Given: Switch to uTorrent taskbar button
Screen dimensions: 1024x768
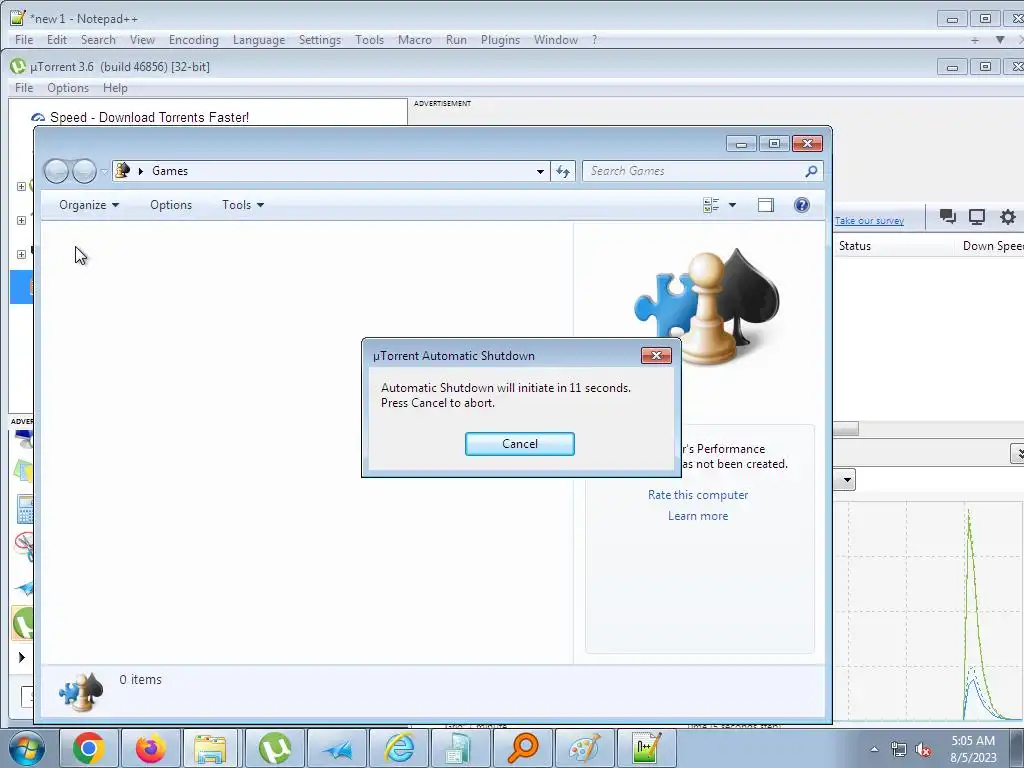Looking at the screenshot, I should point(274,748).
